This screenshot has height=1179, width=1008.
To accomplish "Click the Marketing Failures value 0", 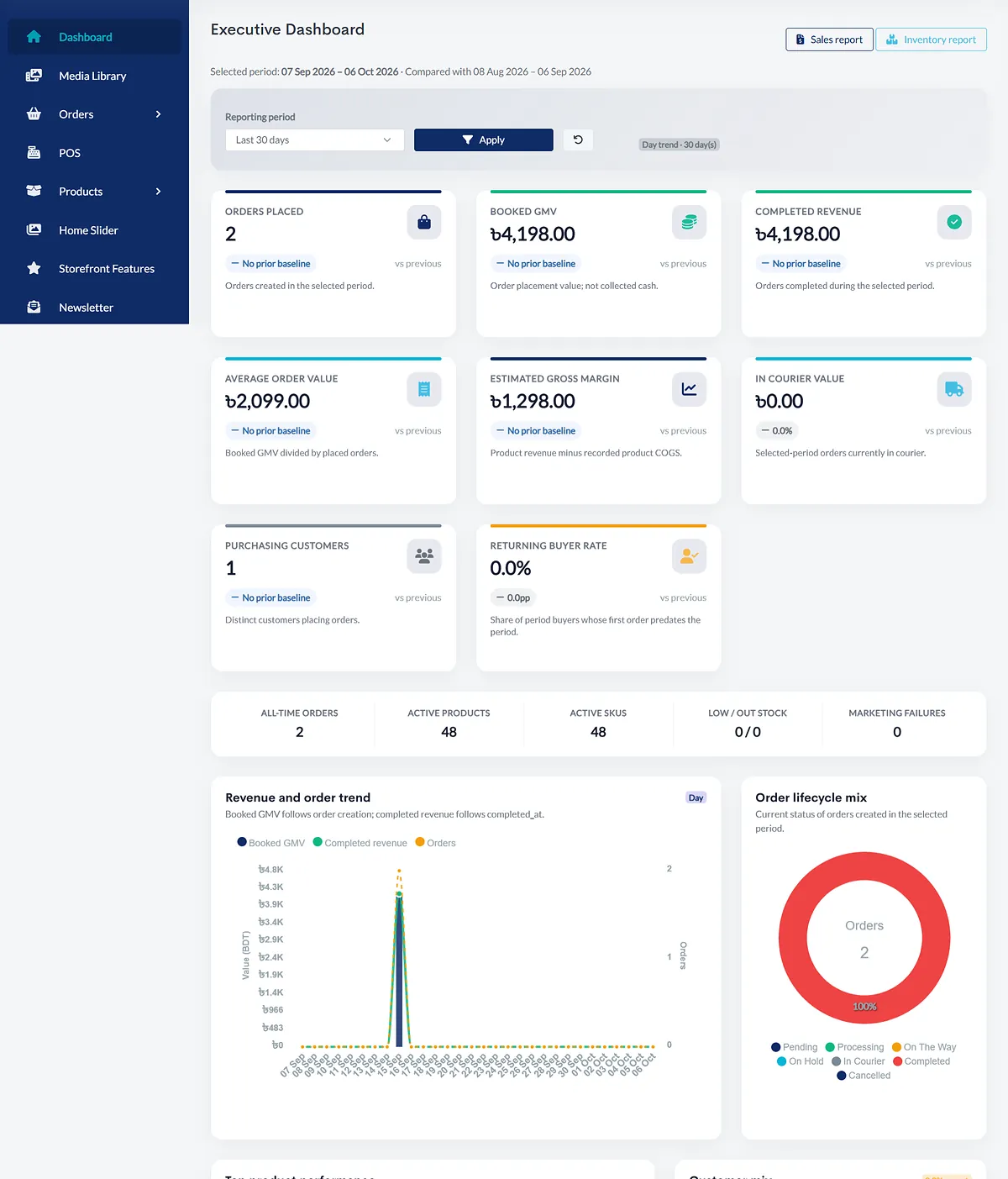I will [897, 732].
